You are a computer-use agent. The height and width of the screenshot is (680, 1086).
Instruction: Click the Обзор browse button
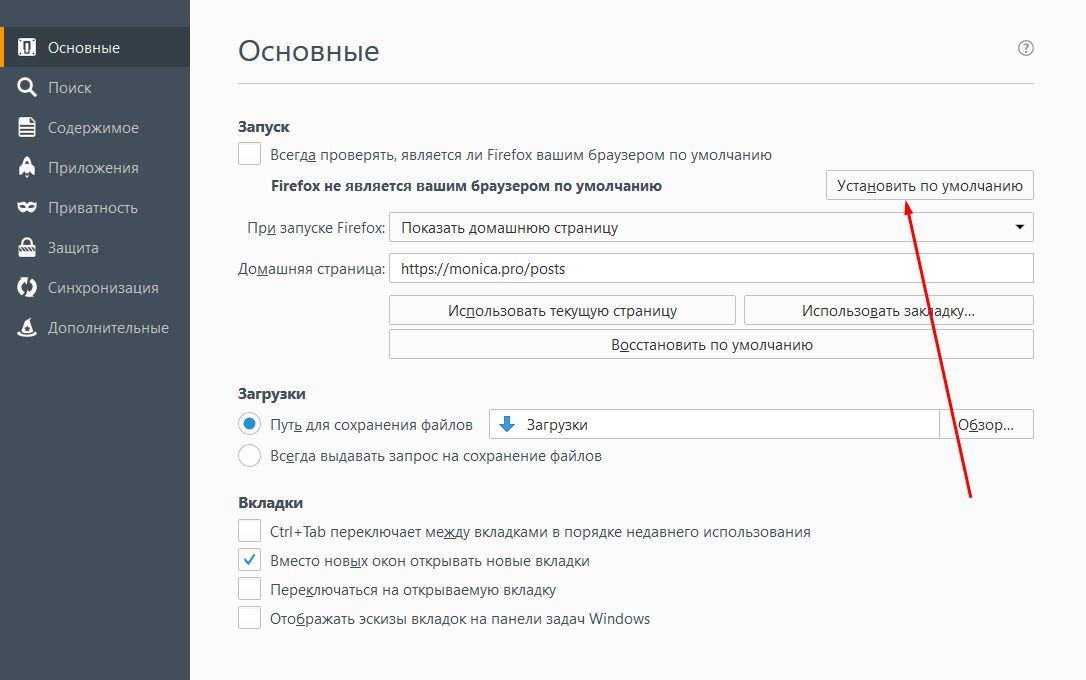(986, 424)
